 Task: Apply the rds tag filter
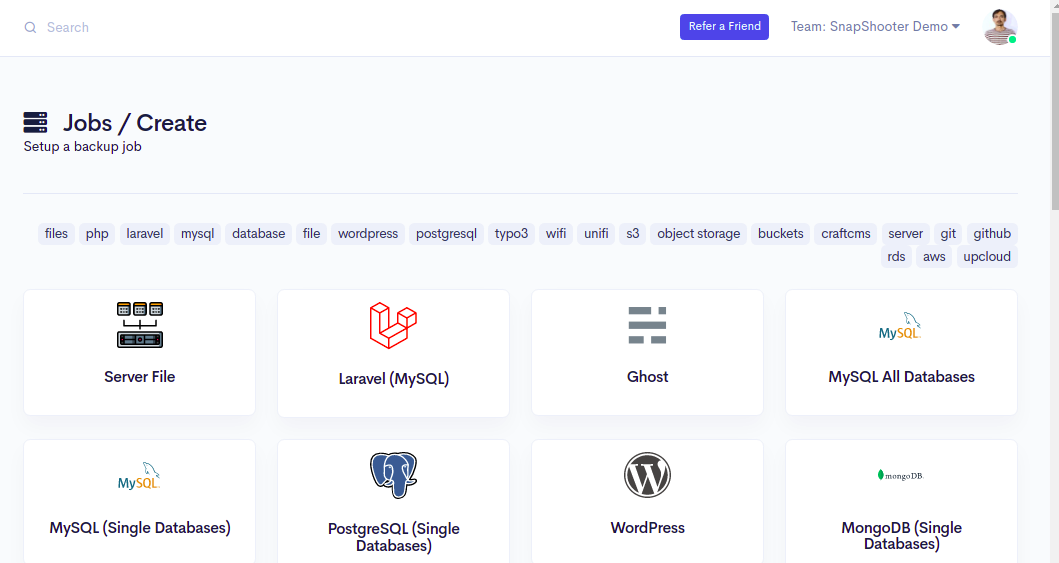[x=896, y=257]
